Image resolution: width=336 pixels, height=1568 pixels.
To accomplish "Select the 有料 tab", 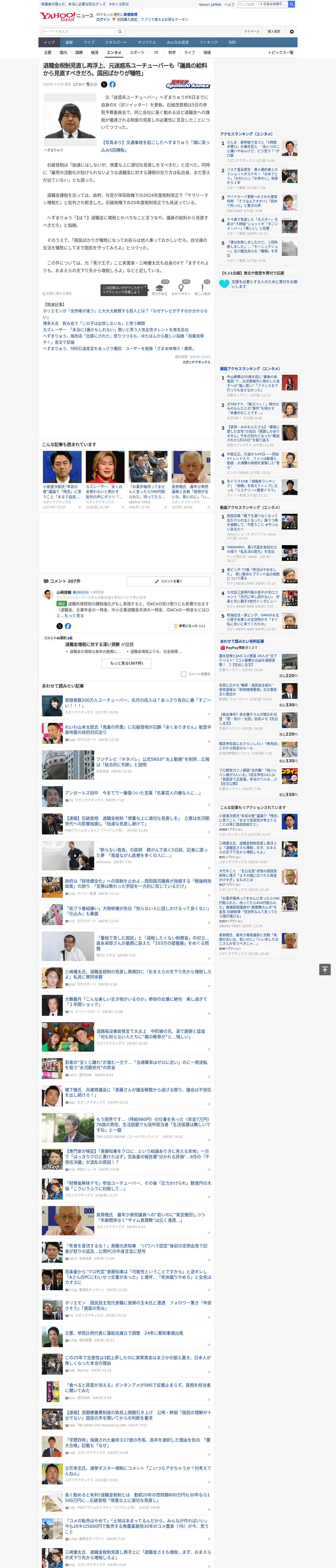I will click(x=232, y=42).
